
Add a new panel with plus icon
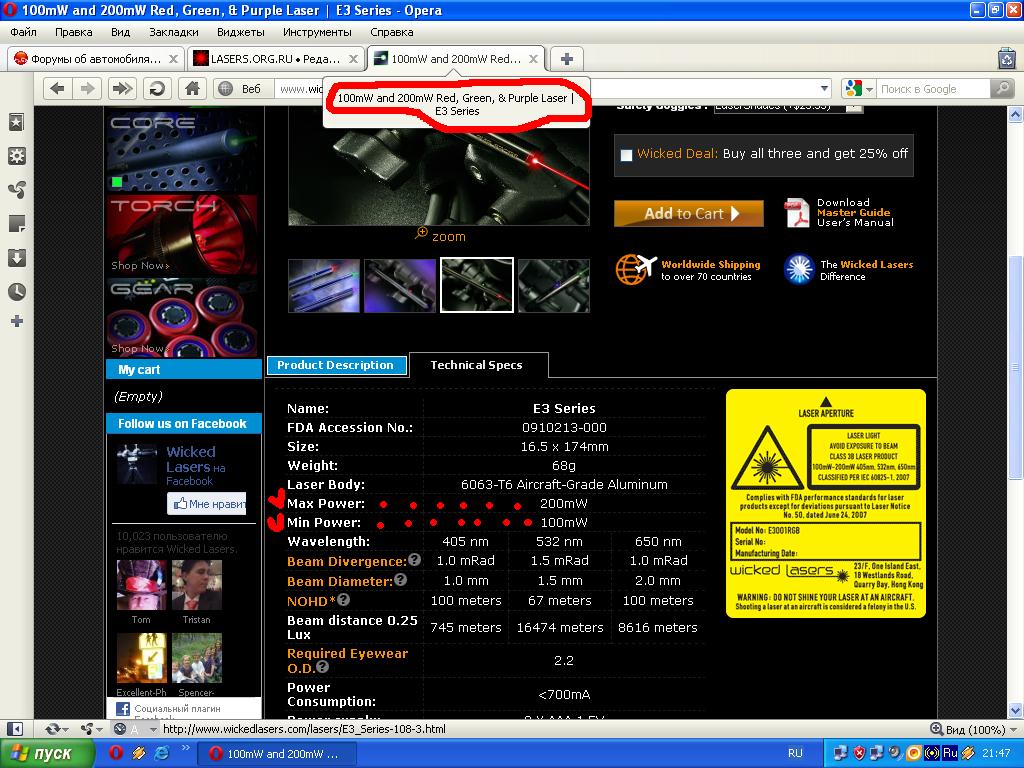click(x=17, y=321)
